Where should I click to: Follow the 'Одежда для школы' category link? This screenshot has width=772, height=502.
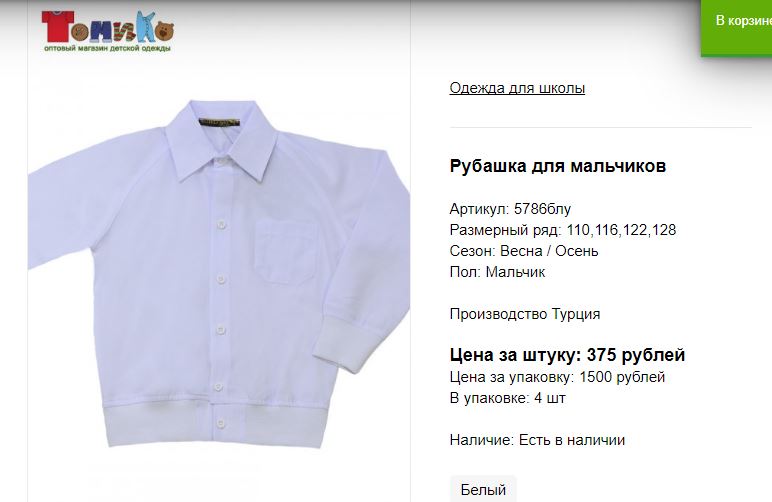tap(517, 88)
